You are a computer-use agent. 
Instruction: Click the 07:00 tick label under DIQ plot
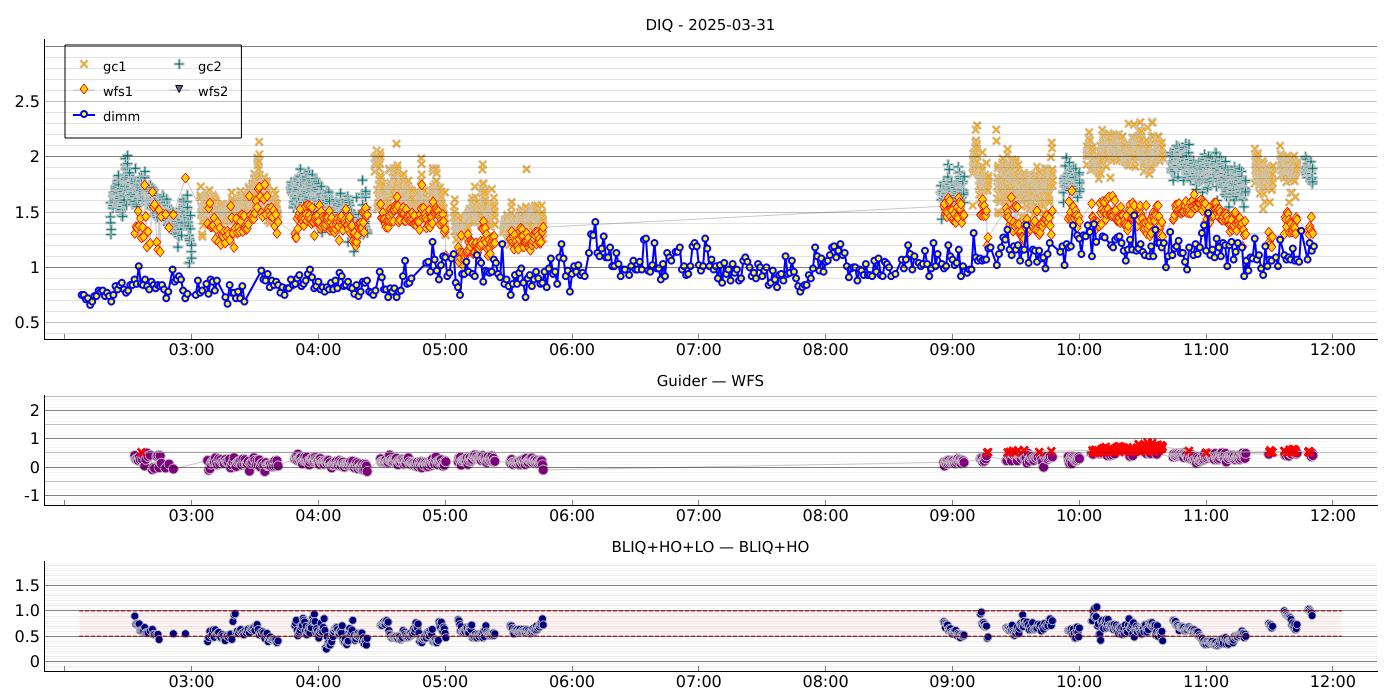[x=698, y=350]
